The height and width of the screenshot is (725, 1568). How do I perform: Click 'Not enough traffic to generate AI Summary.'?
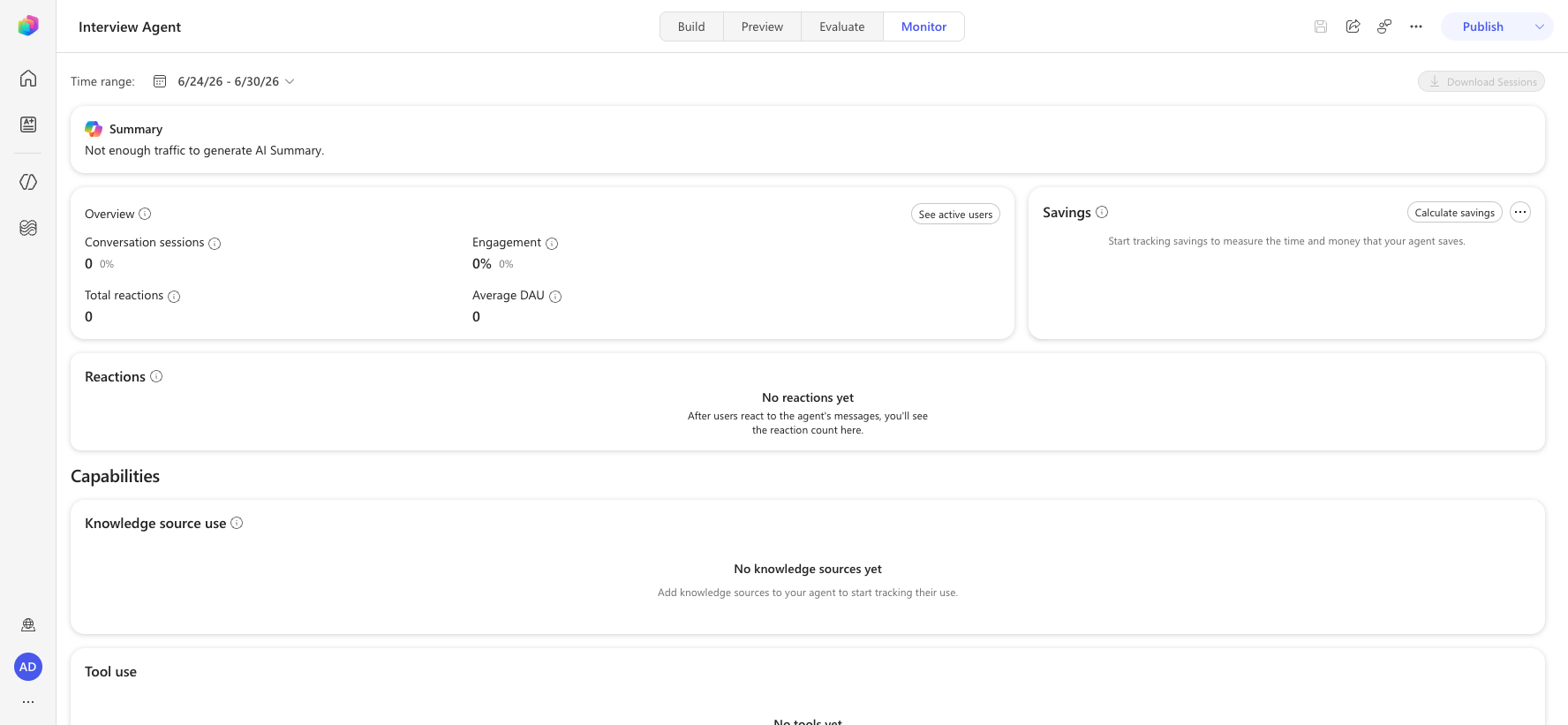coord(204,150)
